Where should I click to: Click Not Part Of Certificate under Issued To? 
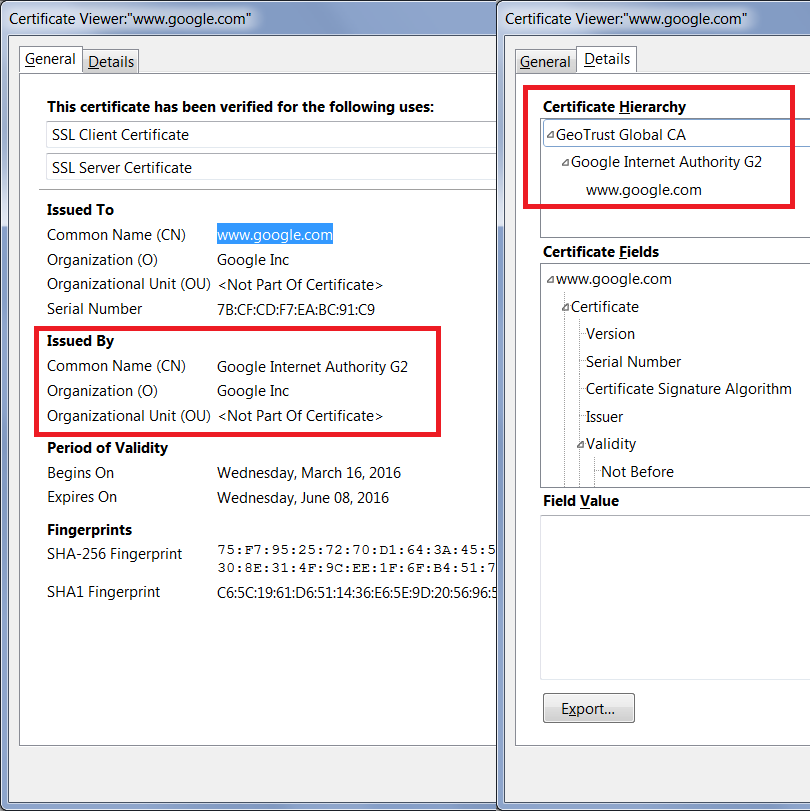301,284
